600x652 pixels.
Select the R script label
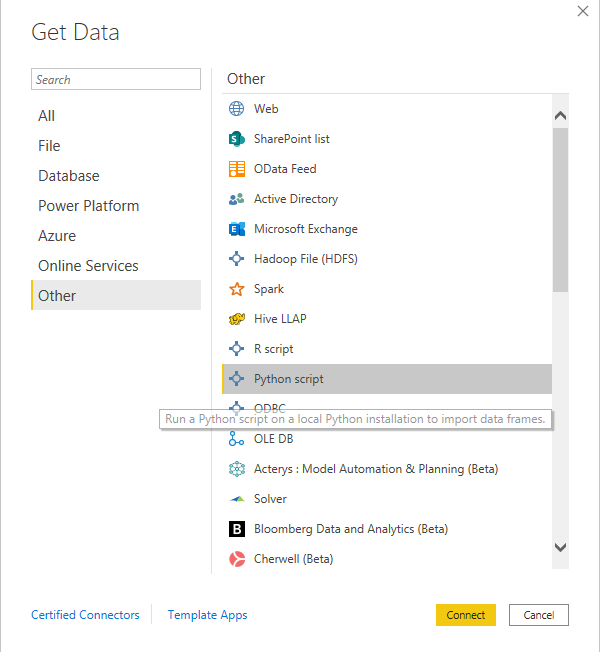tap(274, 349)
